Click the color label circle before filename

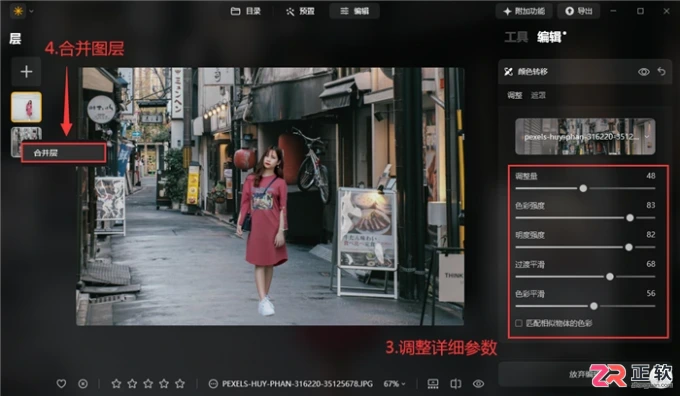[213, 384]
